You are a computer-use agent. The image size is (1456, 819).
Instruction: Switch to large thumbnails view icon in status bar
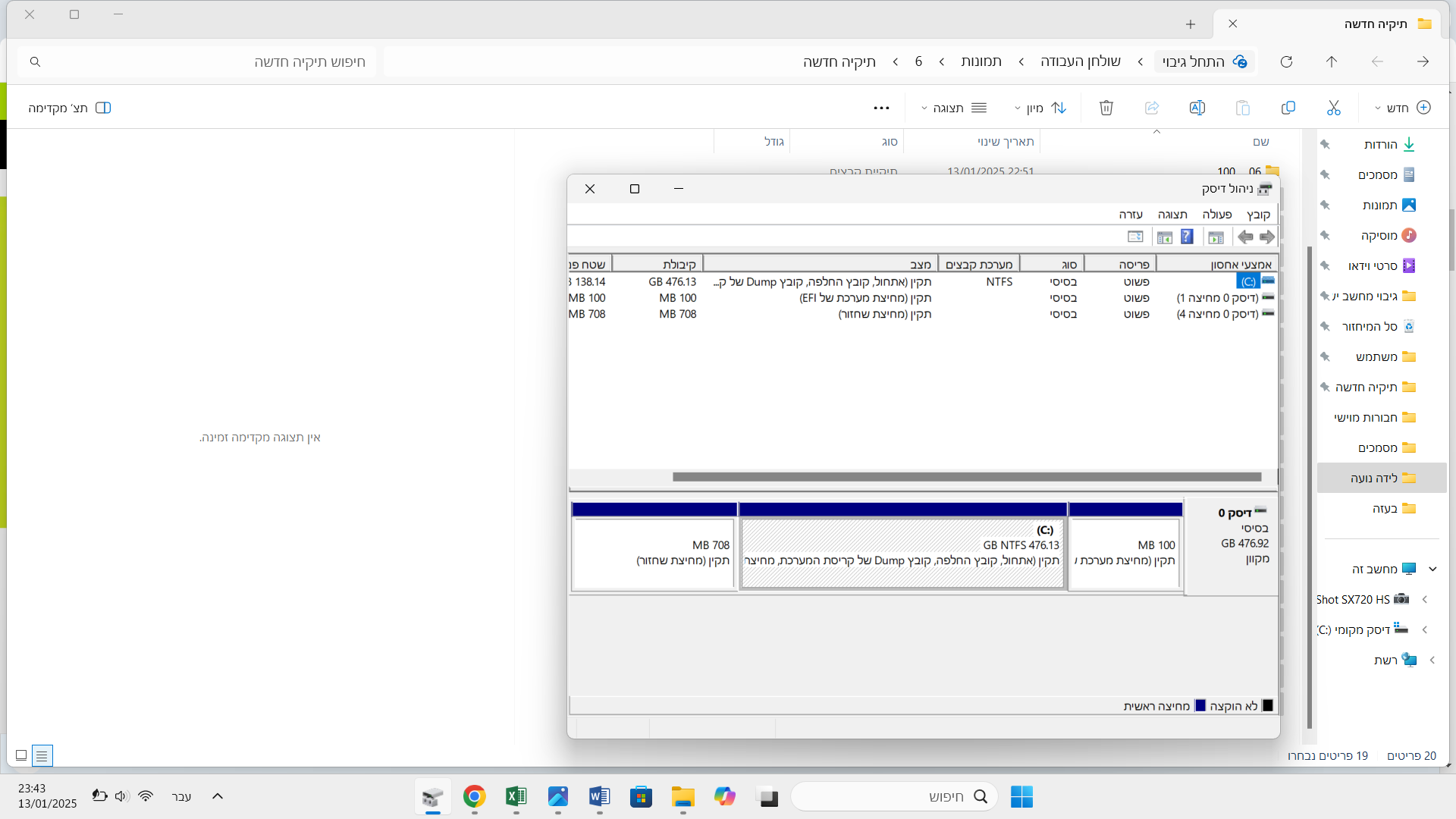click(21, 755)
